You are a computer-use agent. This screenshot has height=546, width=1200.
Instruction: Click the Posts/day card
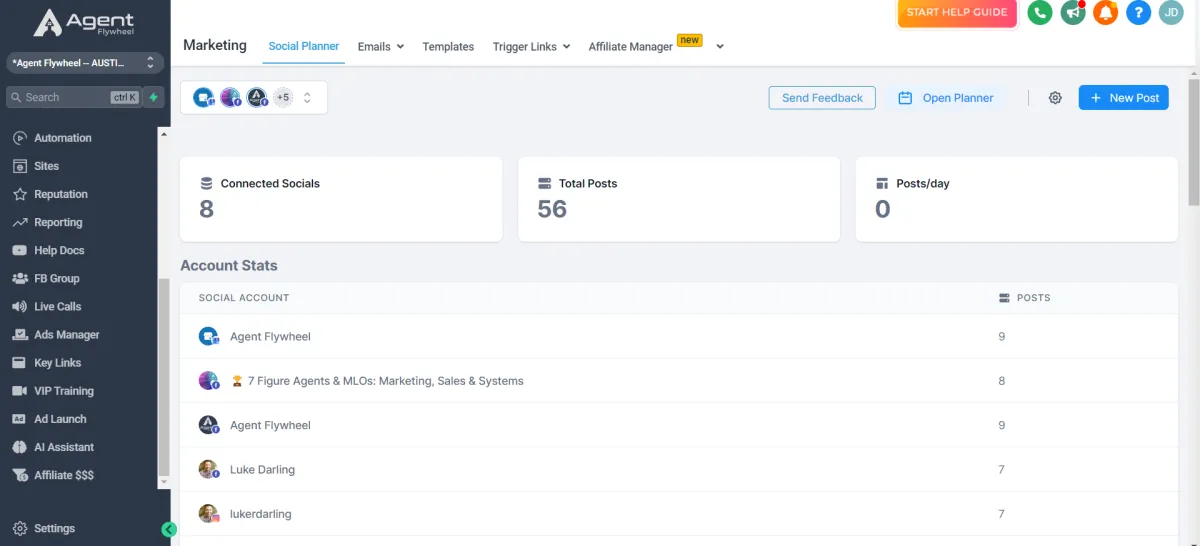(1017, 198)
